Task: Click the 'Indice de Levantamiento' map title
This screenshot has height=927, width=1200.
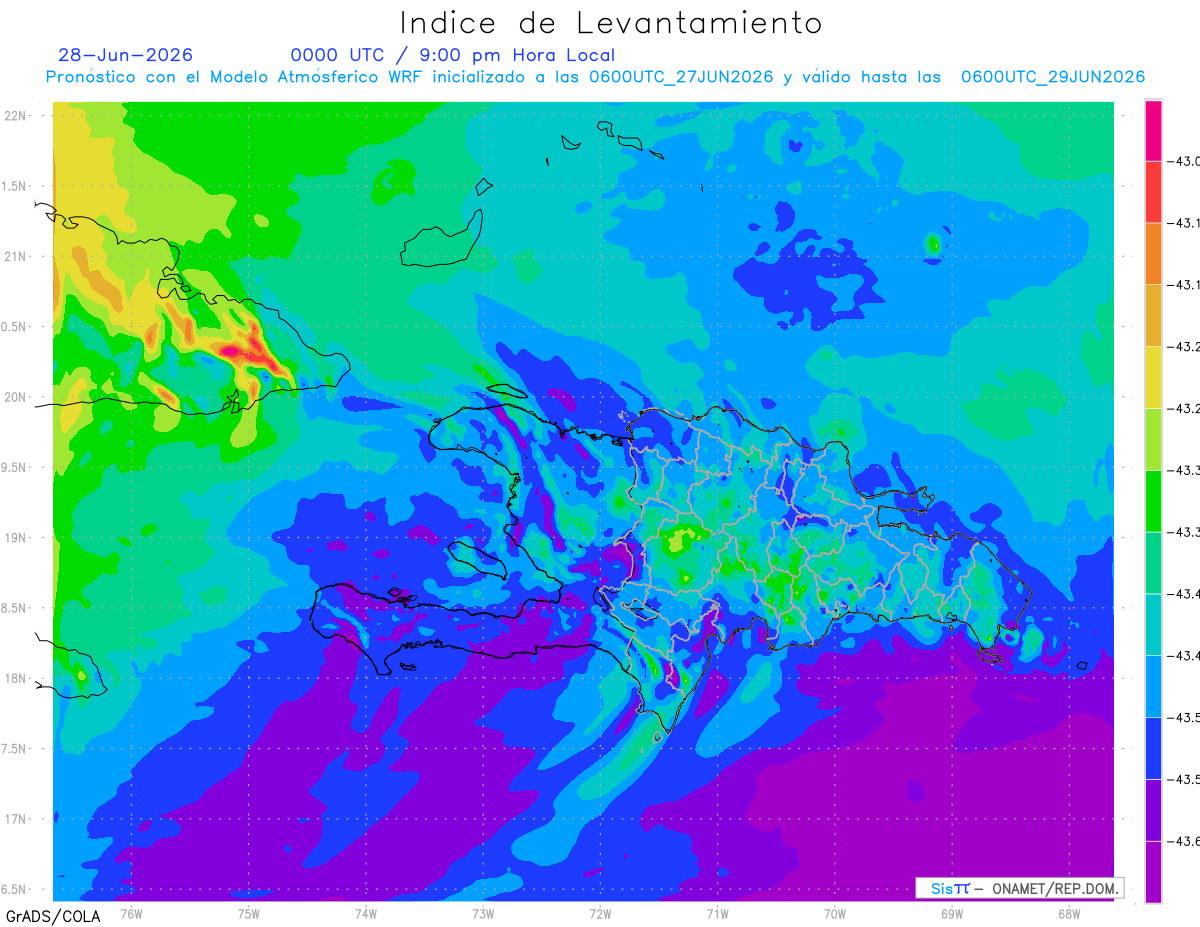Action: (611, 23)
